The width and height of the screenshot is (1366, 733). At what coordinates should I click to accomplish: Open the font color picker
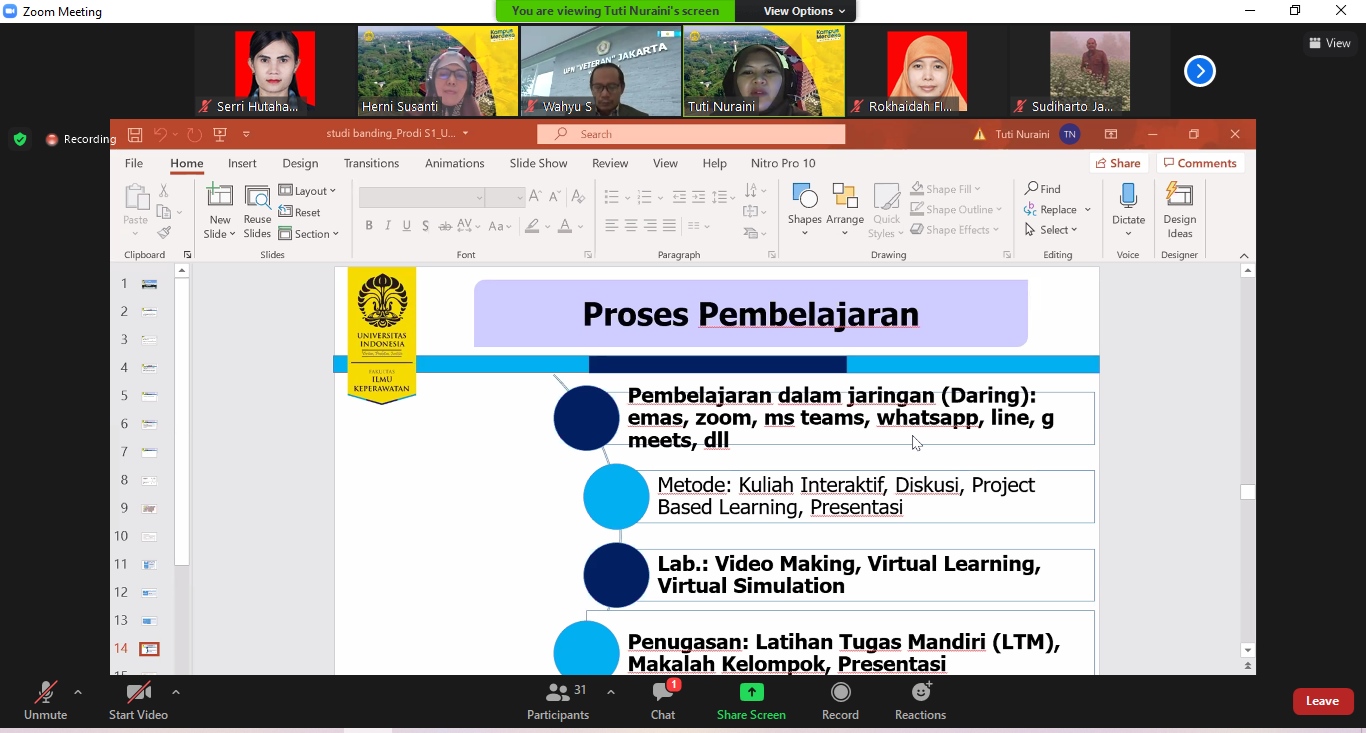pos(581,227)
